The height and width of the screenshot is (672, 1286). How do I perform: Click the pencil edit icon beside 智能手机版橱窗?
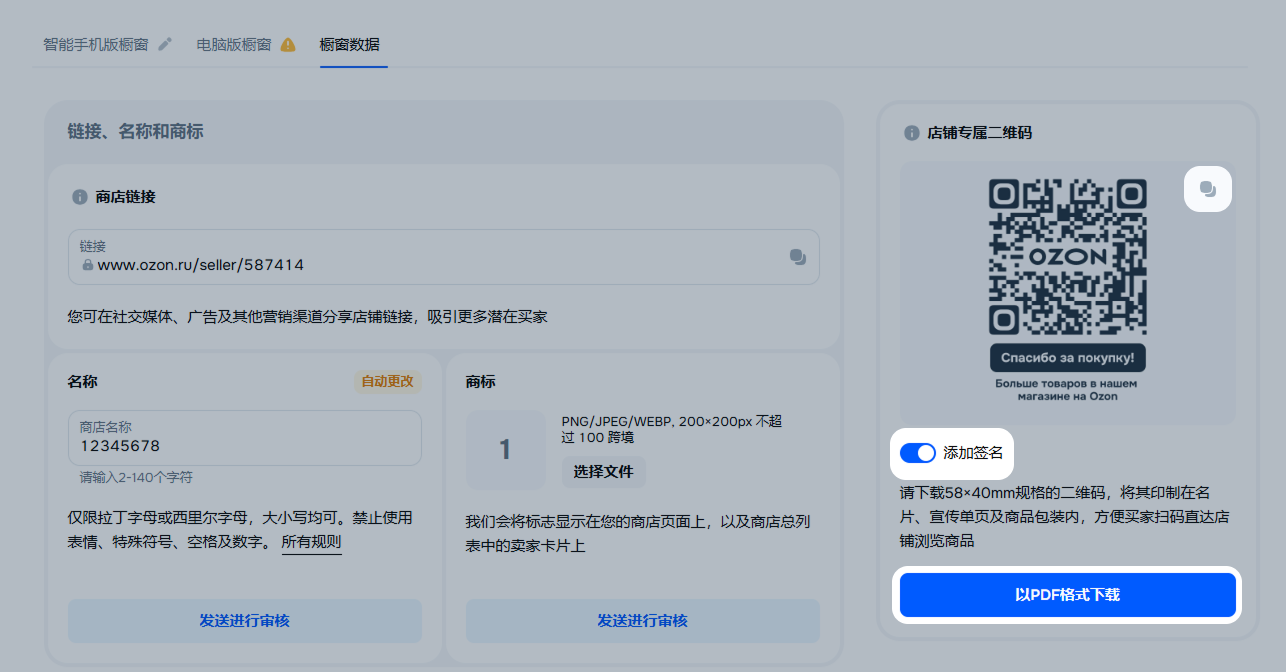(165, 45)
